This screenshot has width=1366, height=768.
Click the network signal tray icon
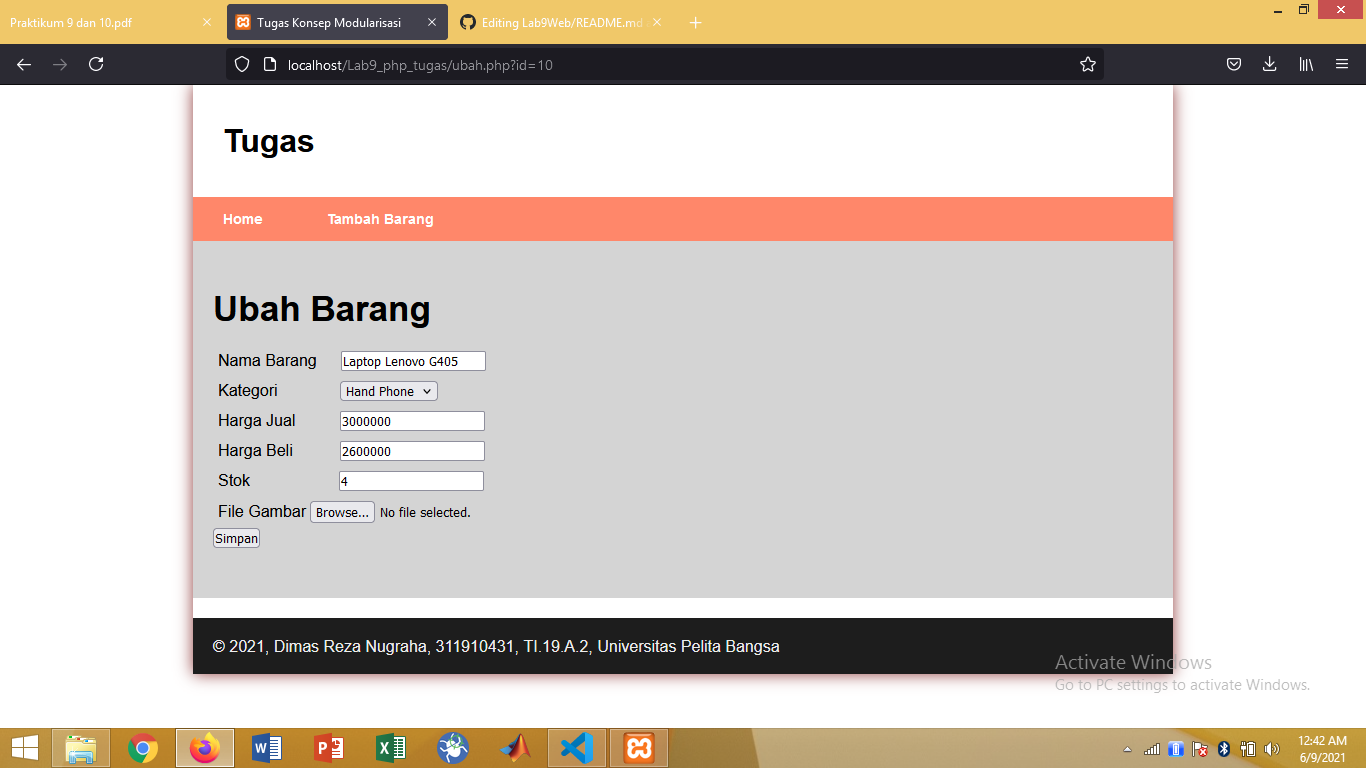[1152, 749]
